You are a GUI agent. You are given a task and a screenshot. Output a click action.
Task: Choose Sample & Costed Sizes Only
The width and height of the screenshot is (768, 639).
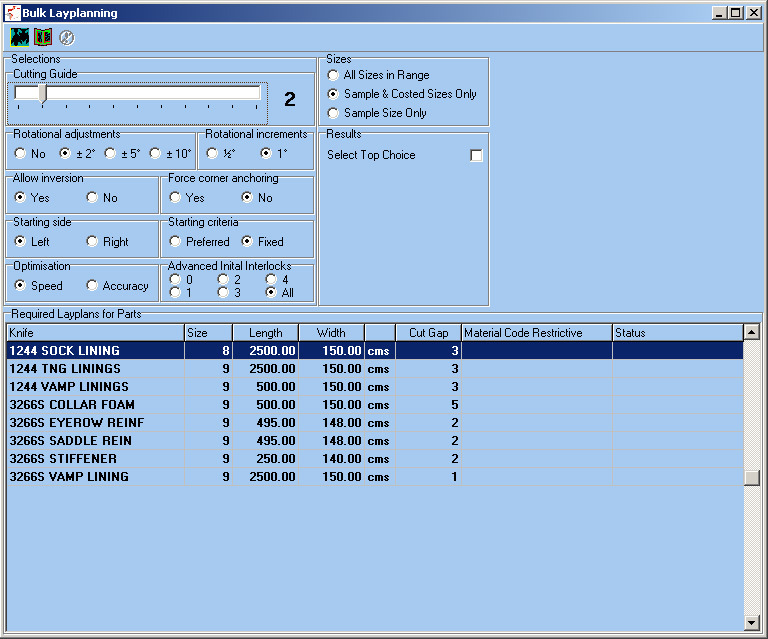point(333,94)
